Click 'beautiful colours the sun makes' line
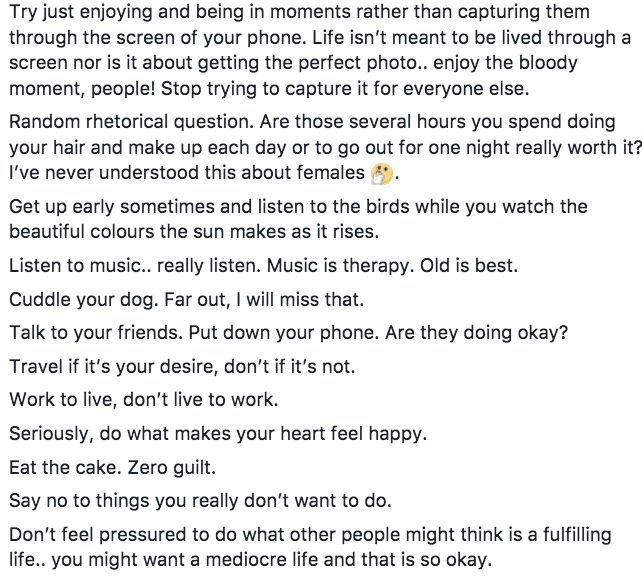This screenshot has height=577, width=642. click(x=194, y=232)
